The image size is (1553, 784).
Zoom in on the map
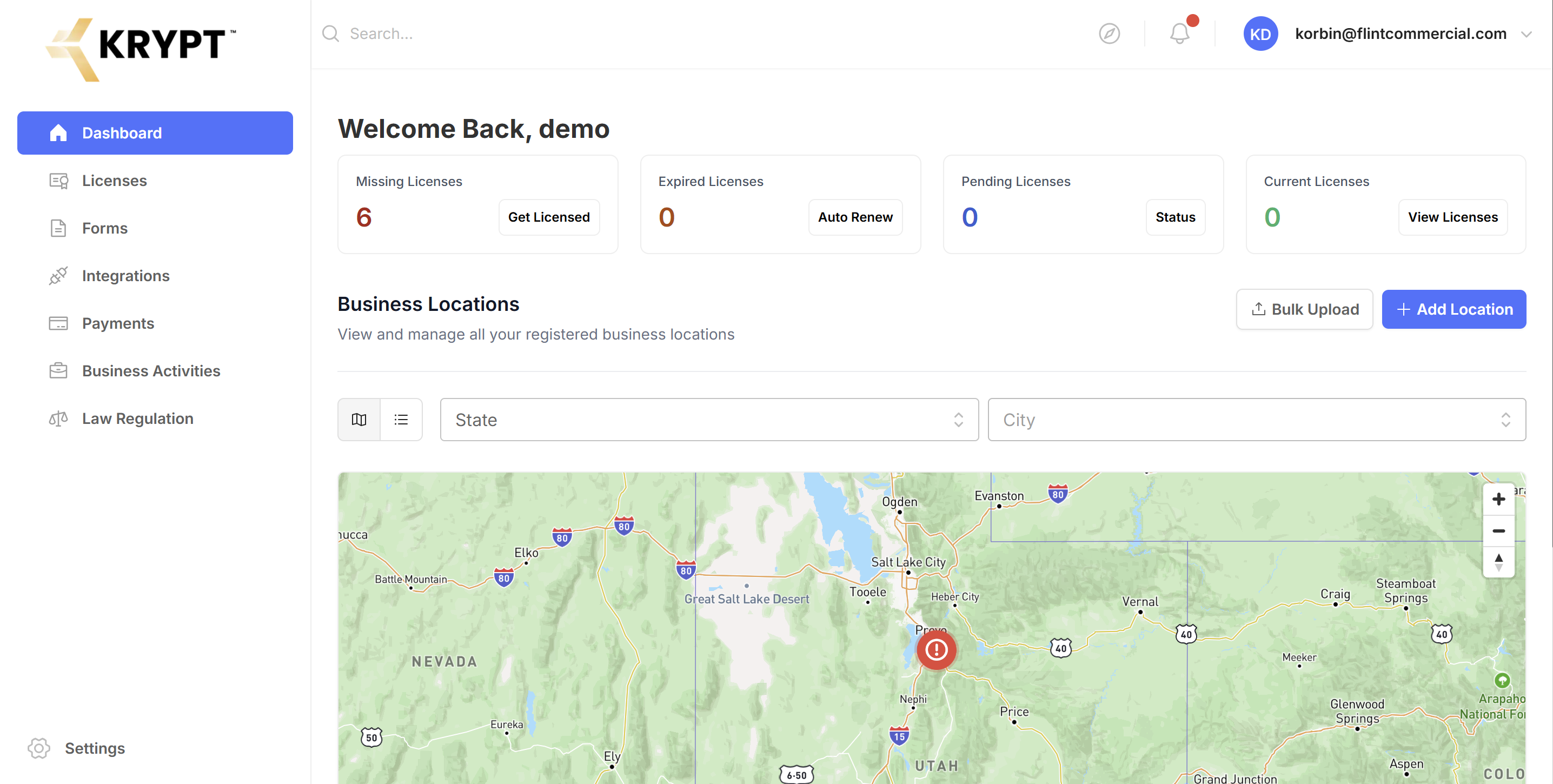pos(1498,499)
